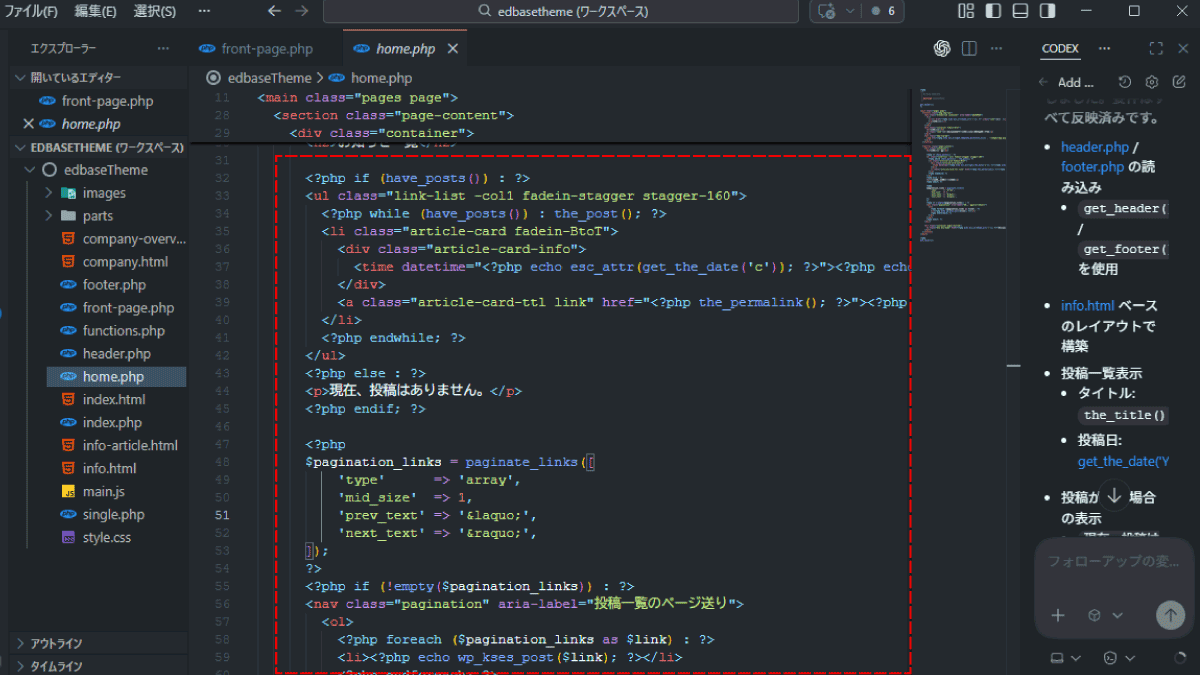
Task: Add attachment with the plus icon
Action: 1058,615
